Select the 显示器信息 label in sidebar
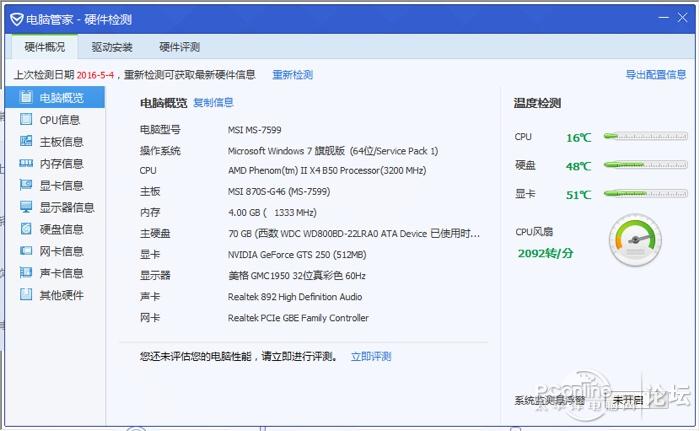Image resolution: width=700 pixels, height=431 pixels. [67, 207]
